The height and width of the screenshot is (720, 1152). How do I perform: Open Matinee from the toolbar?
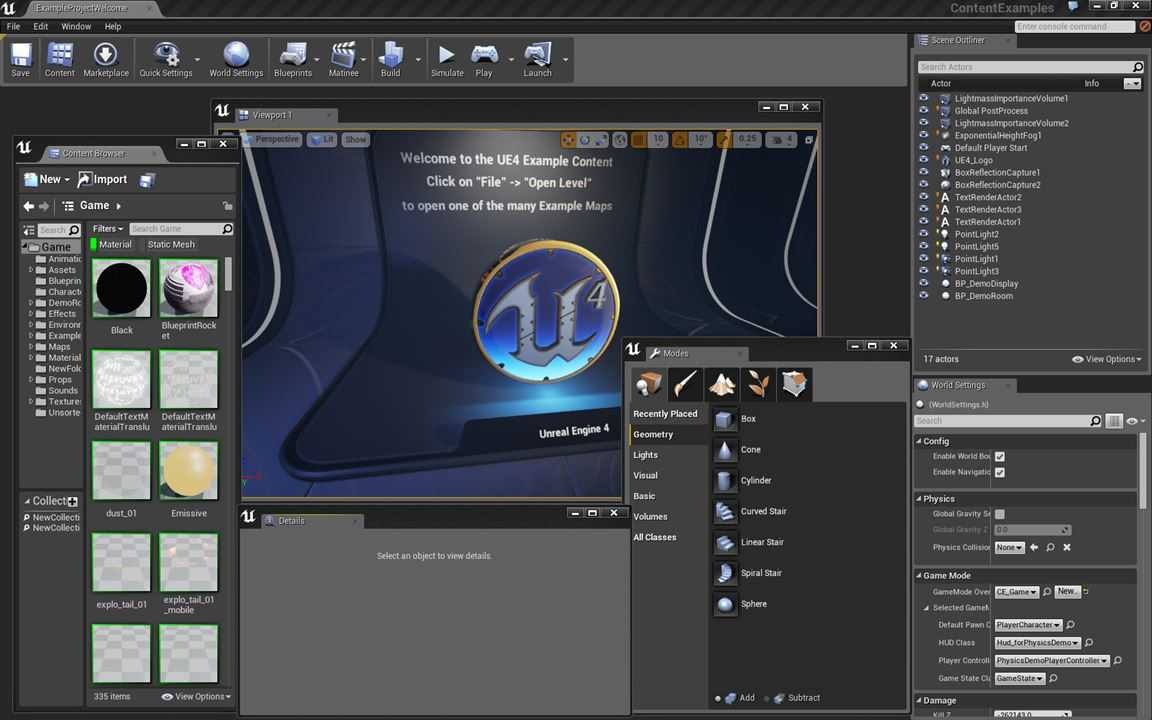pos(343,60)
